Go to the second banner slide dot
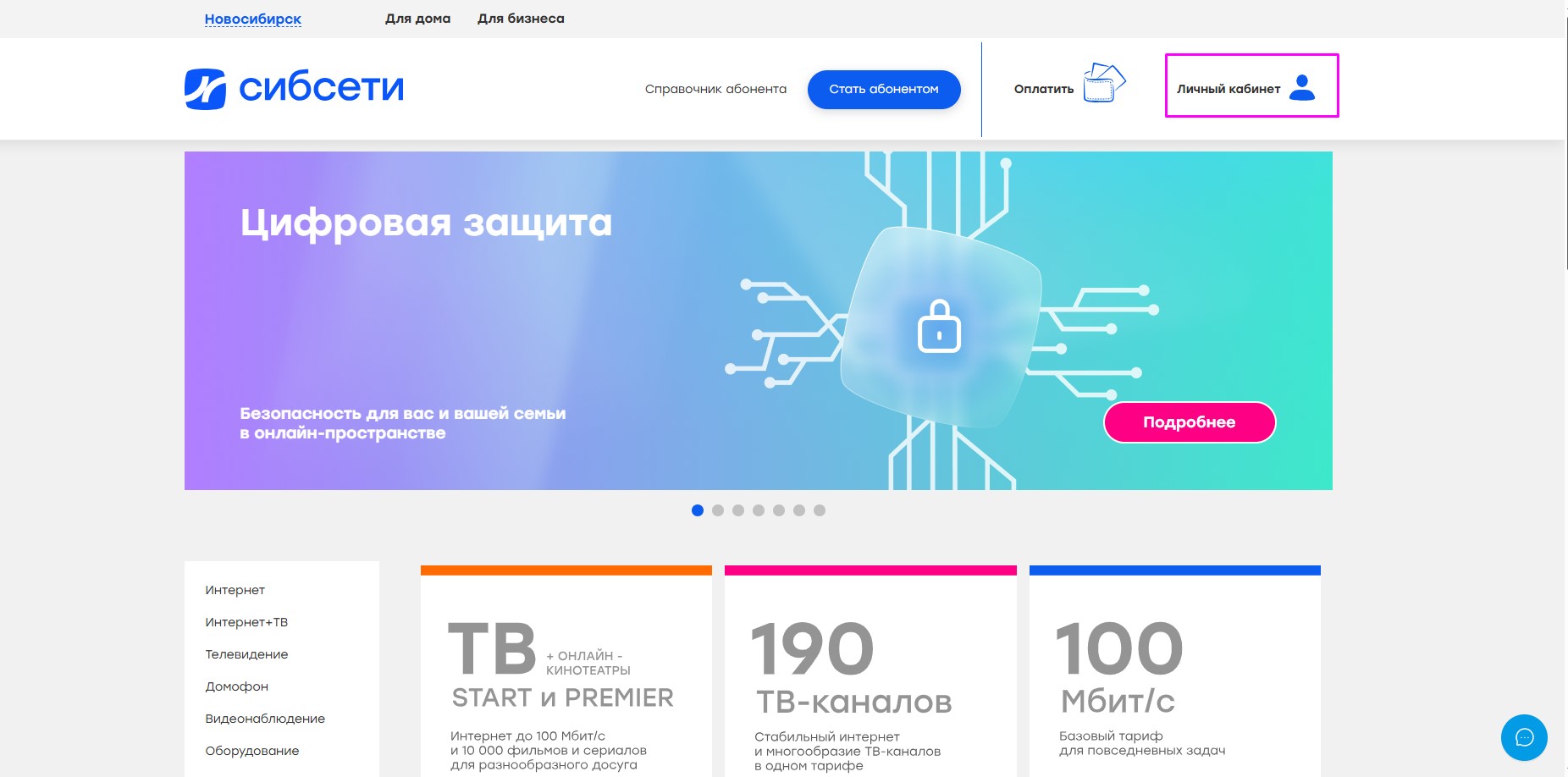This screenshot has width=1568, height=777. [718, 510]
